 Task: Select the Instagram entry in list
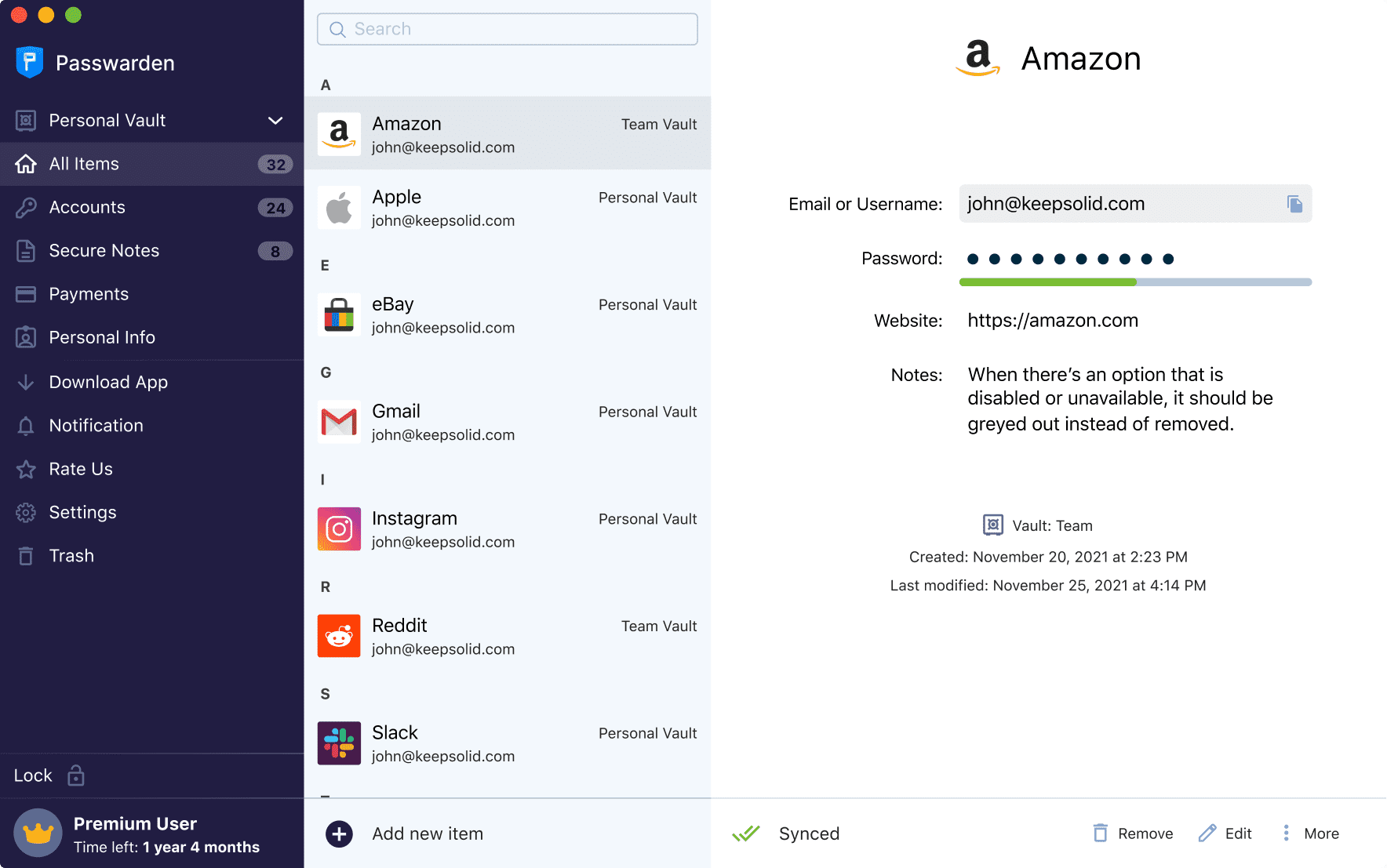click(x=507, y=529)
